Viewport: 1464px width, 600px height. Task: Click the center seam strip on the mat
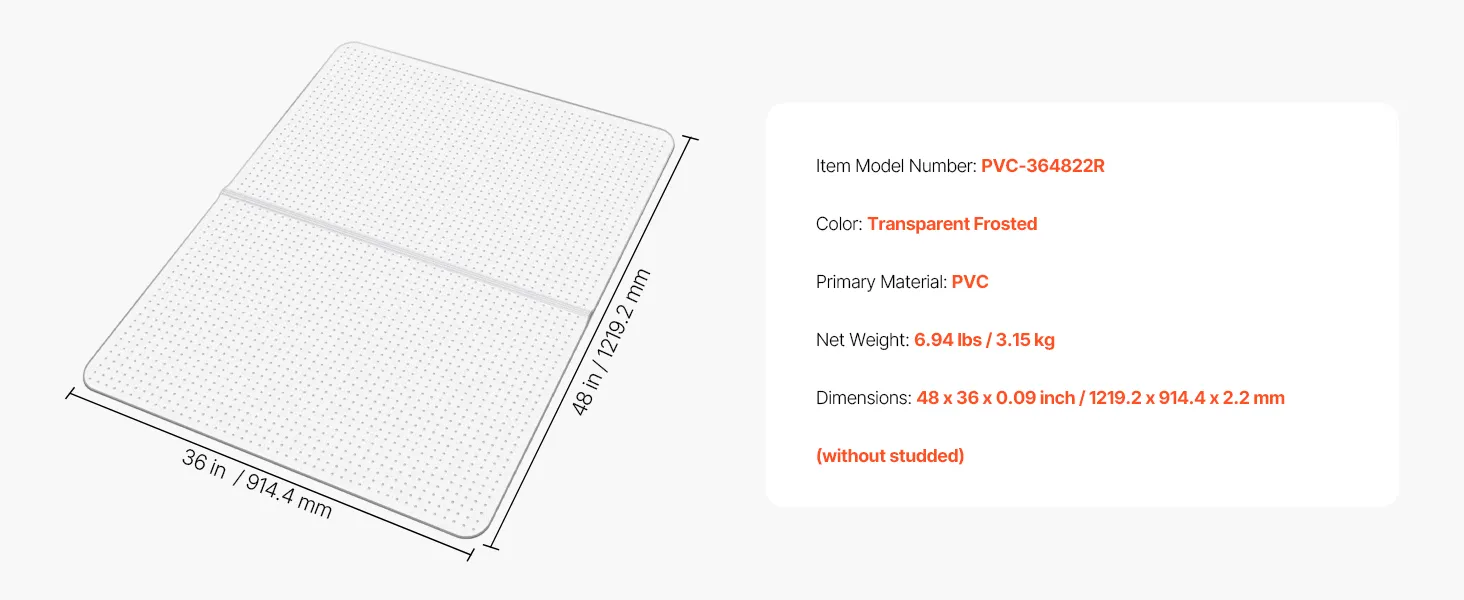(400, 250)
